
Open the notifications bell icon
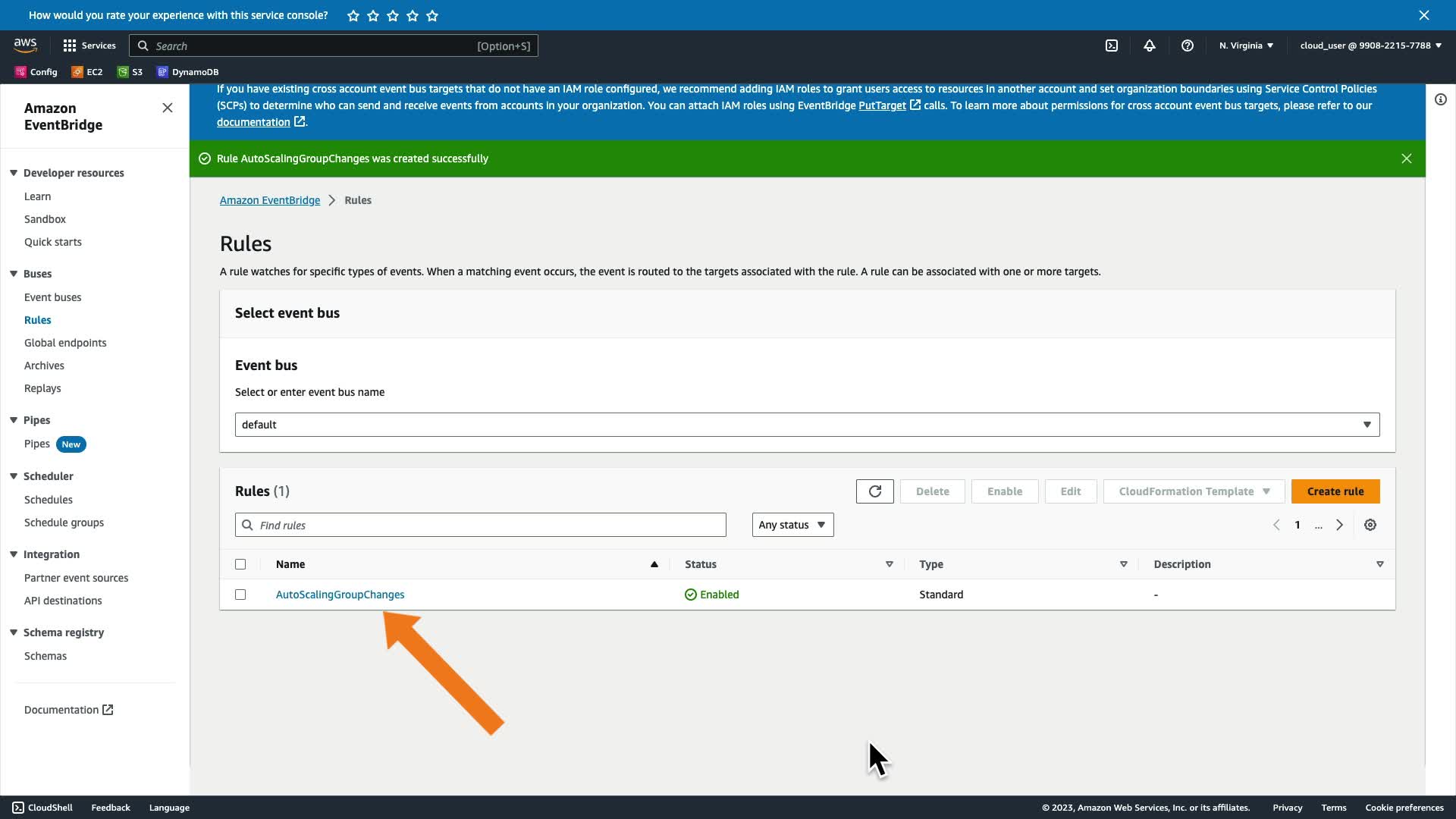click(1149, 45)
